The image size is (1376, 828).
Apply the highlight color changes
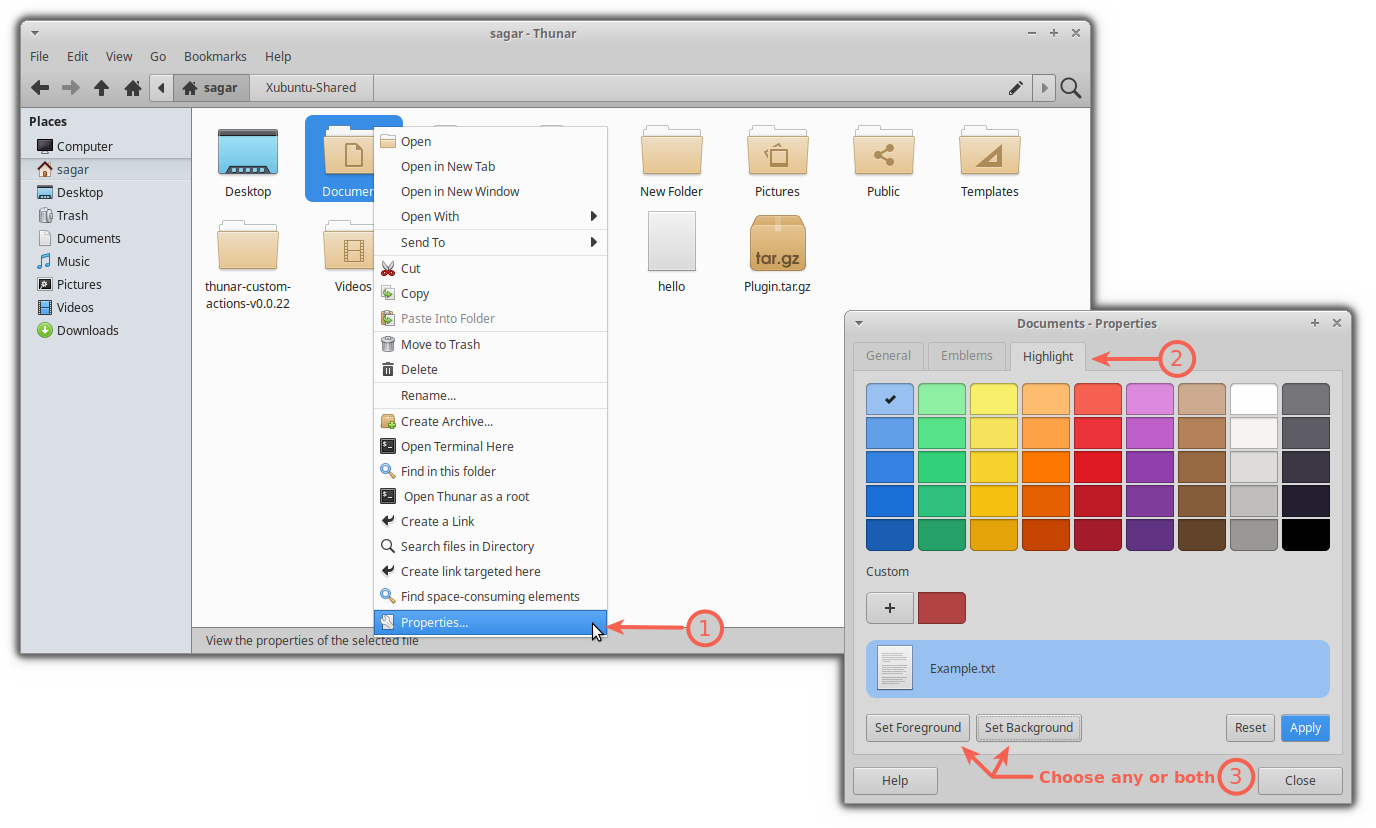[x=1305, y=728]
